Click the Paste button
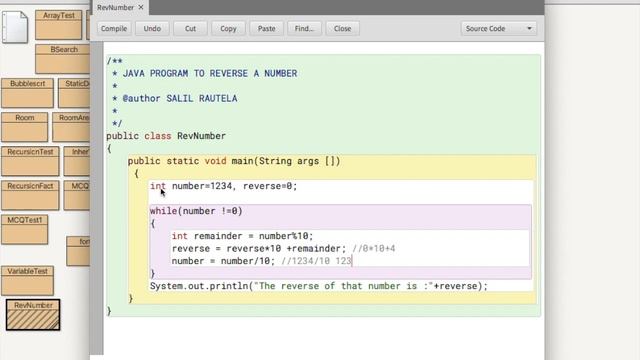The image size is (640, 360). tap(267, 29)
